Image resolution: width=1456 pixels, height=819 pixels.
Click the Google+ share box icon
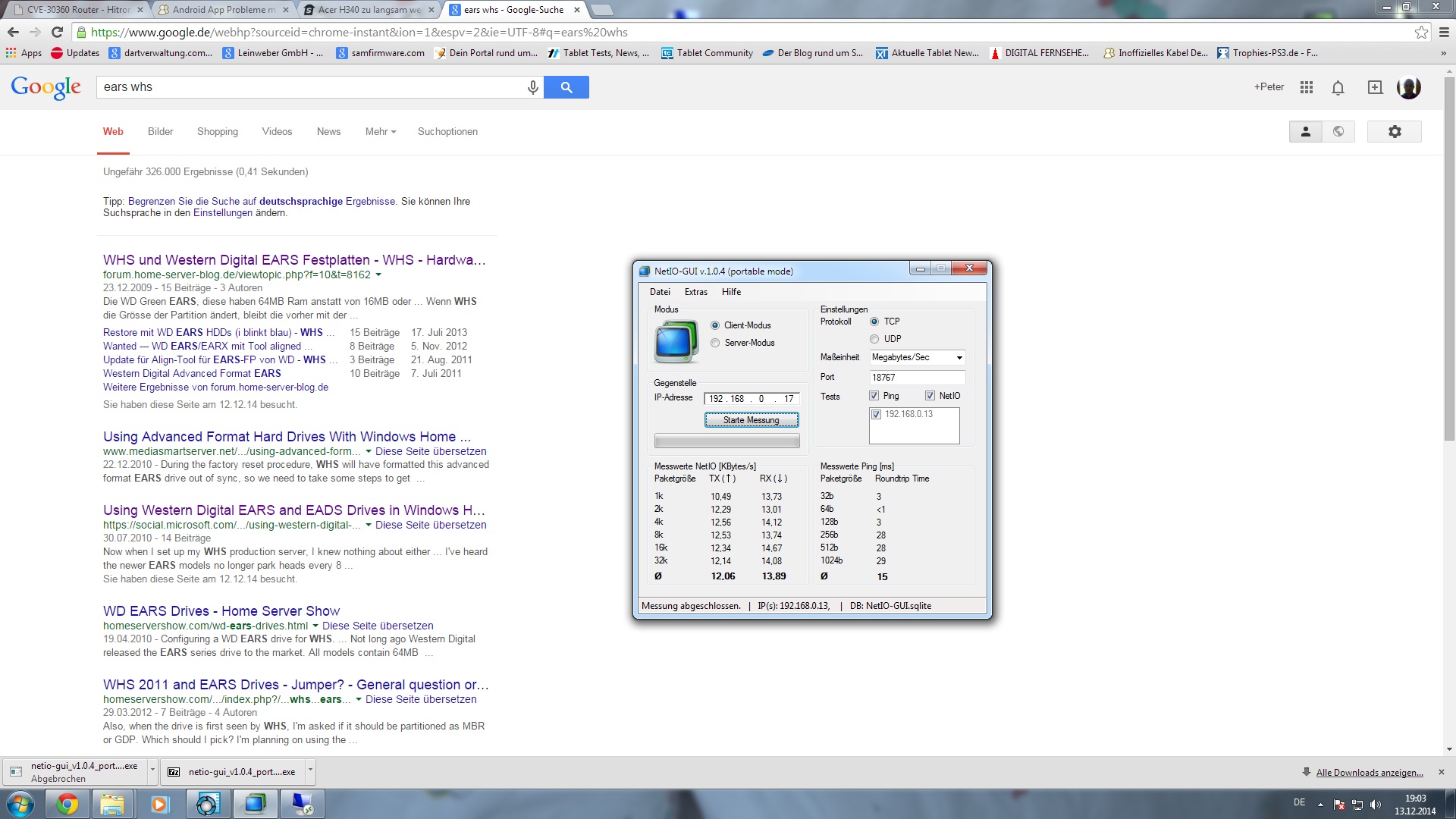[1375, 87]
